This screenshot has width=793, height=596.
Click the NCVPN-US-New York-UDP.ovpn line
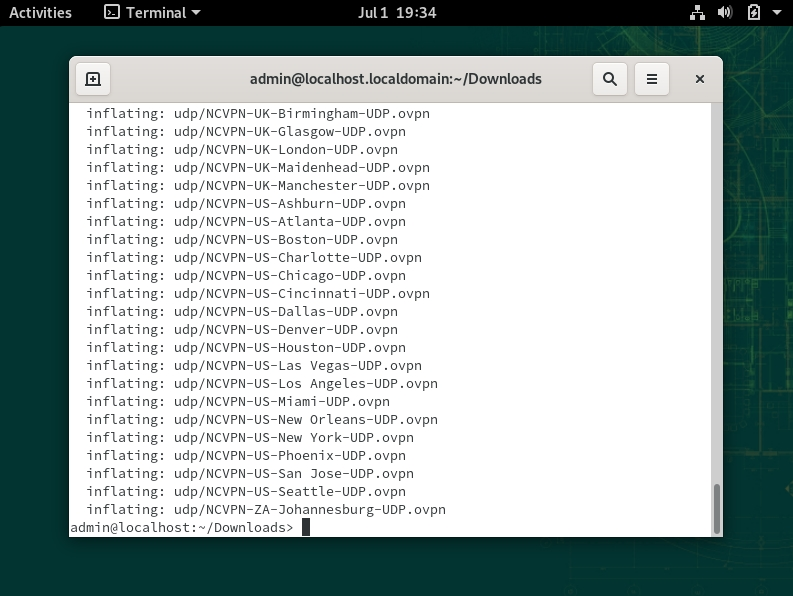click(250, 438)
